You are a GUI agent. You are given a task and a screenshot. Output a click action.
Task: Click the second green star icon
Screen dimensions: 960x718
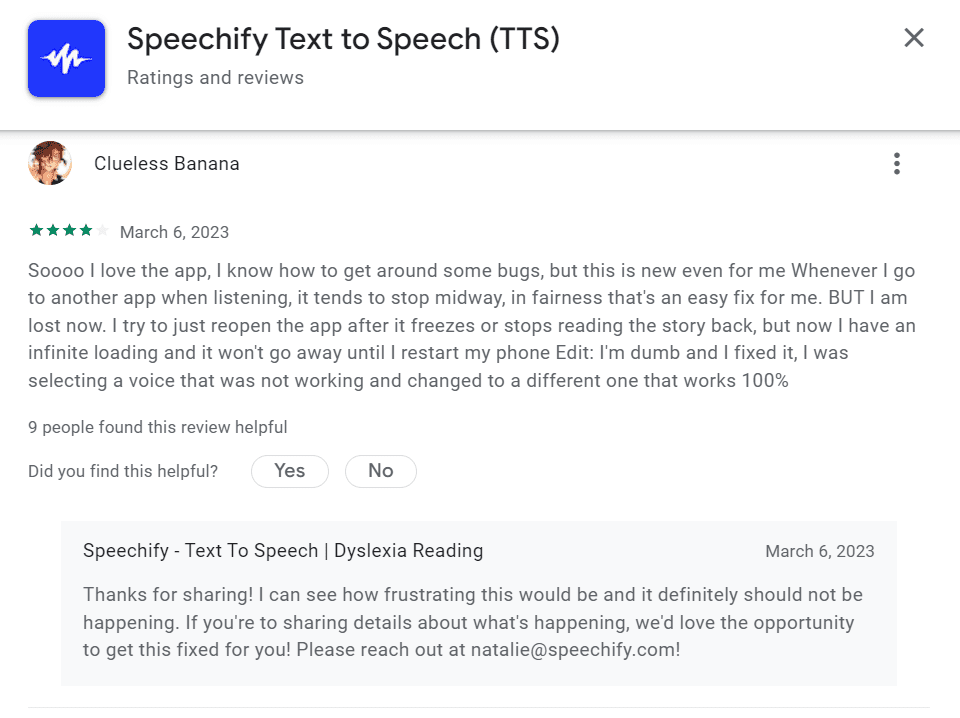click(54, 230)
